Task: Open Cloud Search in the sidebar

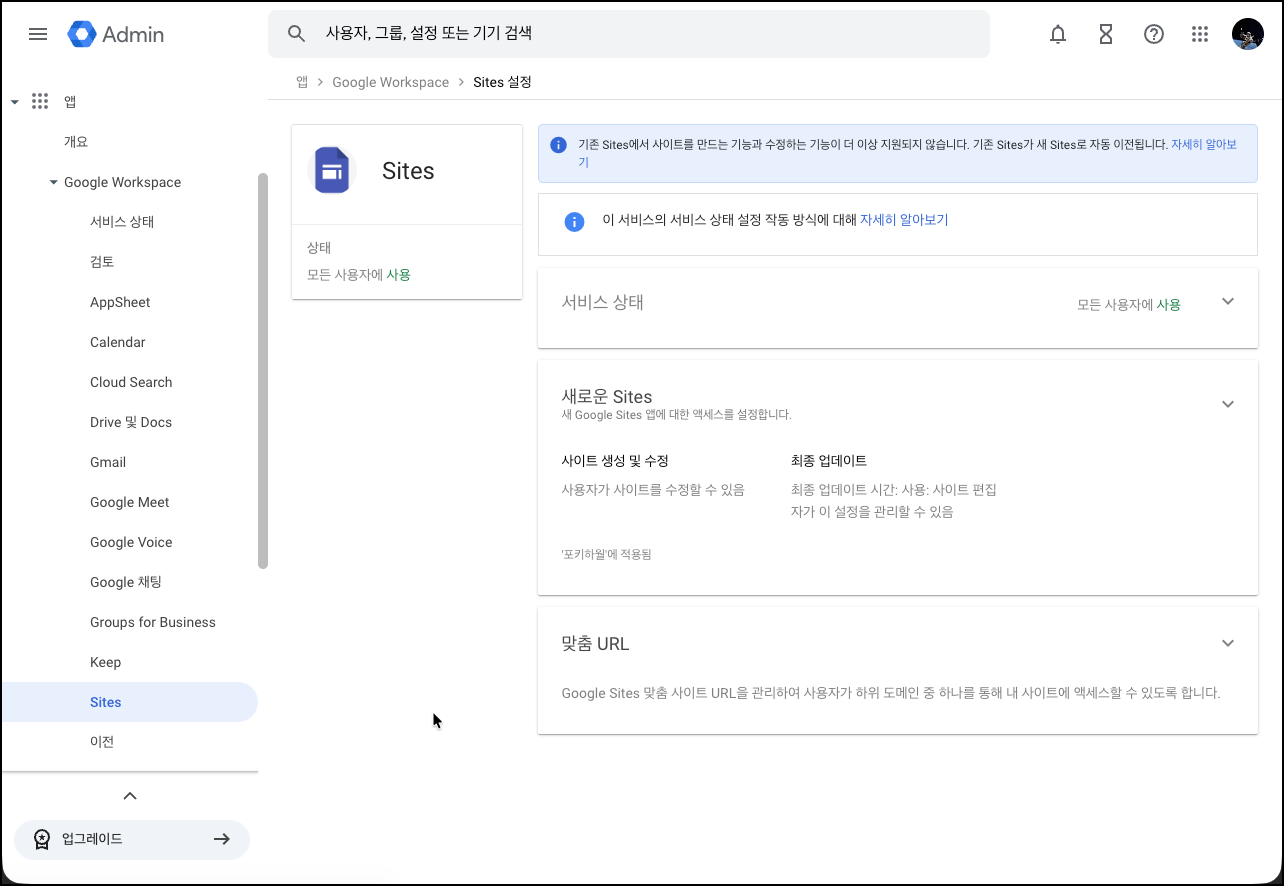Action: point(131,382)
